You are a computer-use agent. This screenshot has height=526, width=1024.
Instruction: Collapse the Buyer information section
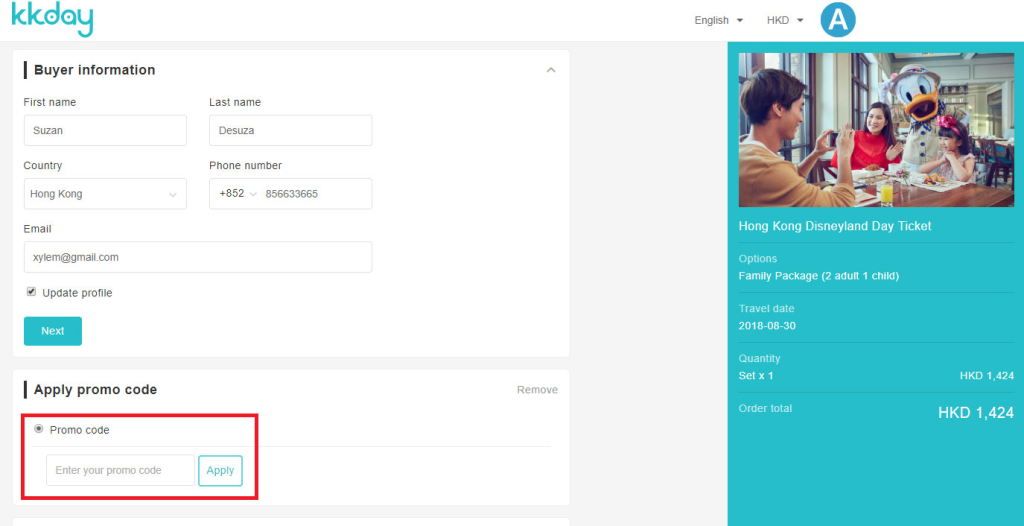tap(551, 70)
